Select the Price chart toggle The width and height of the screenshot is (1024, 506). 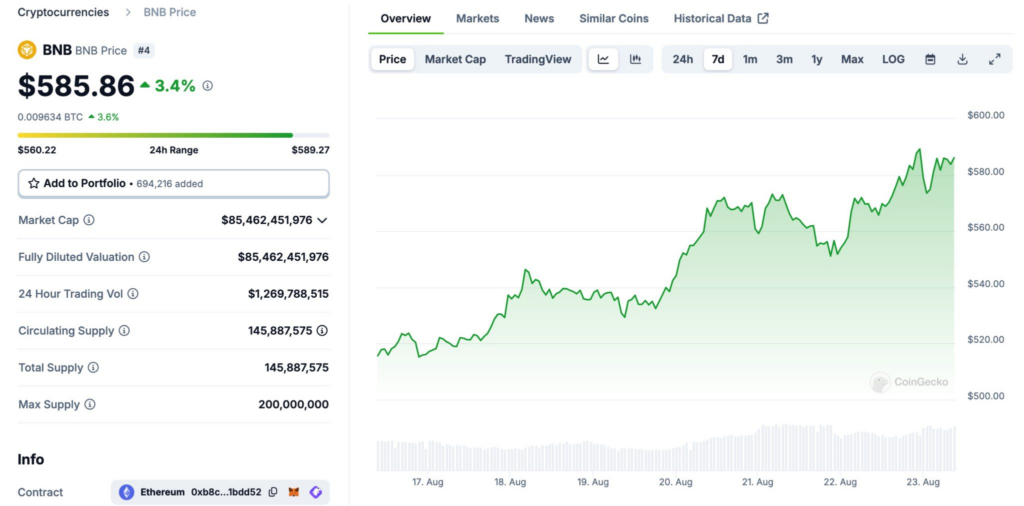click(392, 59)
